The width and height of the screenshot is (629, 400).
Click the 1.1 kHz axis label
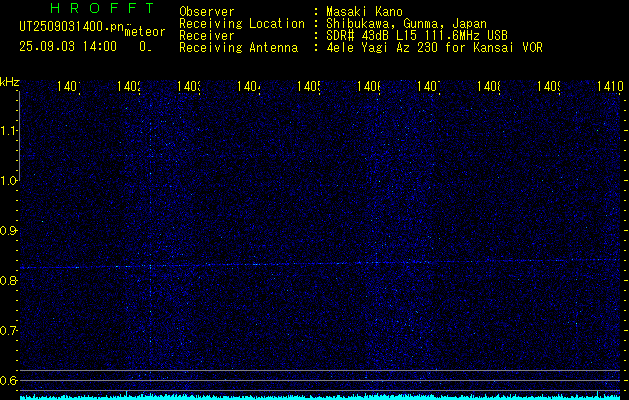point(8,131)
